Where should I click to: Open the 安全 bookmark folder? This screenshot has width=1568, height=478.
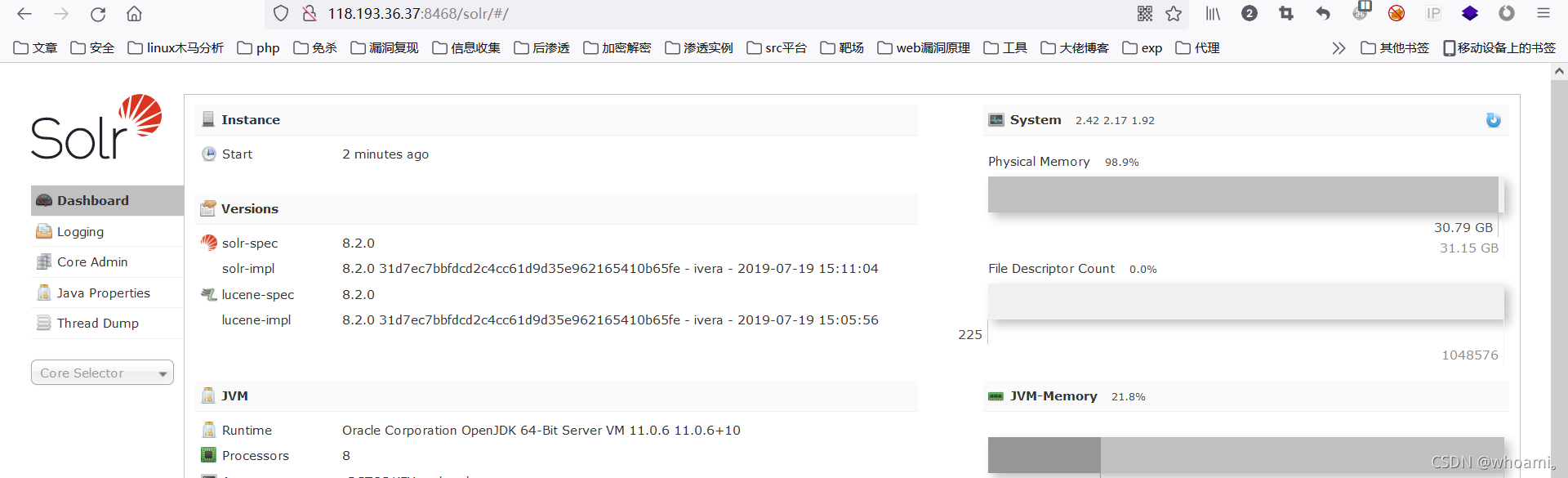(x=92, y=48)
